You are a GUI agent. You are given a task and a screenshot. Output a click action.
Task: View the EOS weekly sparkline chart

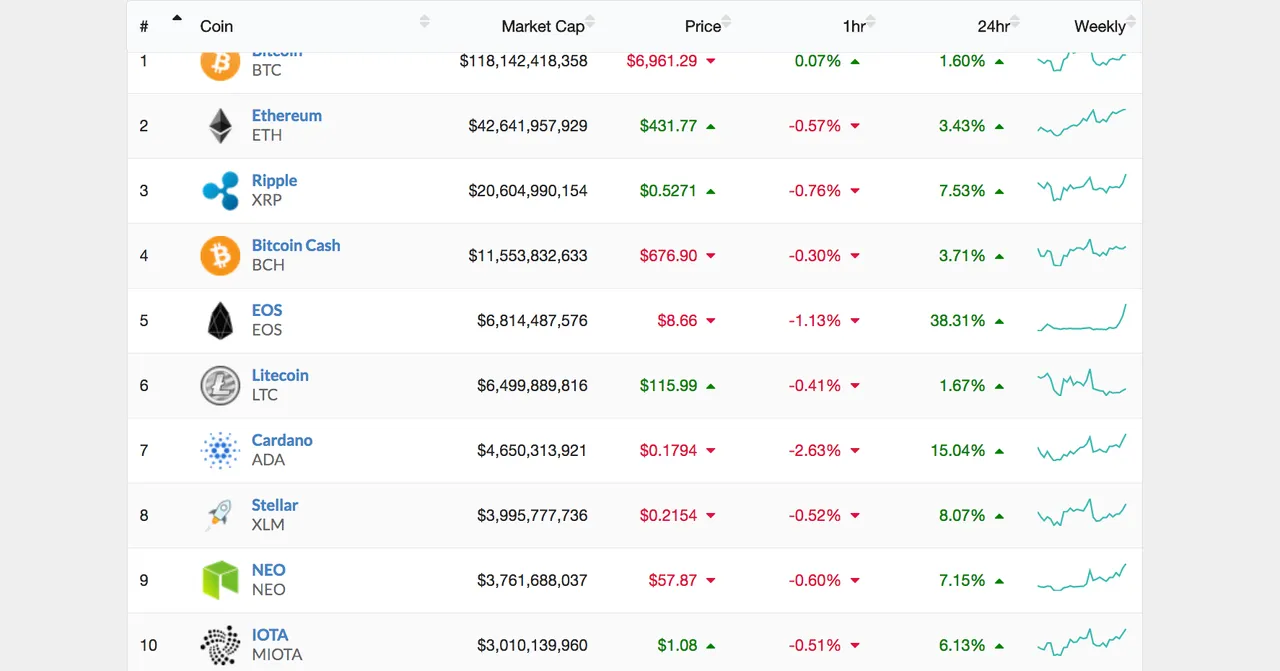(x=1082, y=318)
